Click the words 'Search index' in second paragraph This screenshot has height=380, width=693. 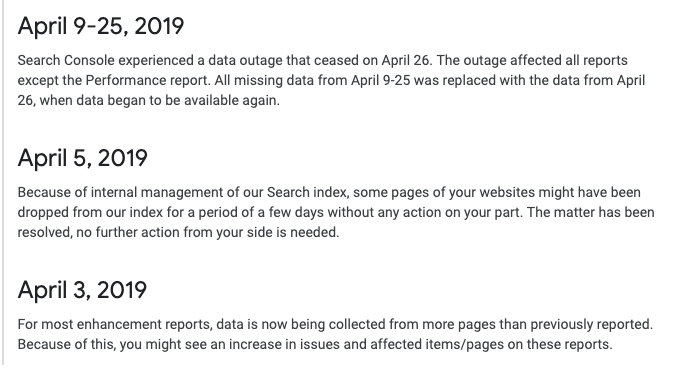pyautogui.click(x=308, y=192)
